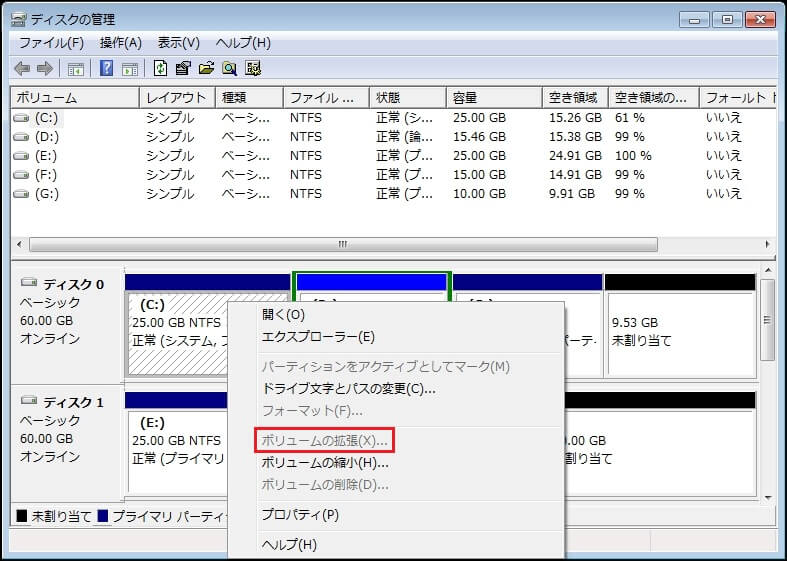Click the black 未割り当て legend swatch
Image resolution: width=787 pixels, height=561 pixels.
click(x=22, y=516)
